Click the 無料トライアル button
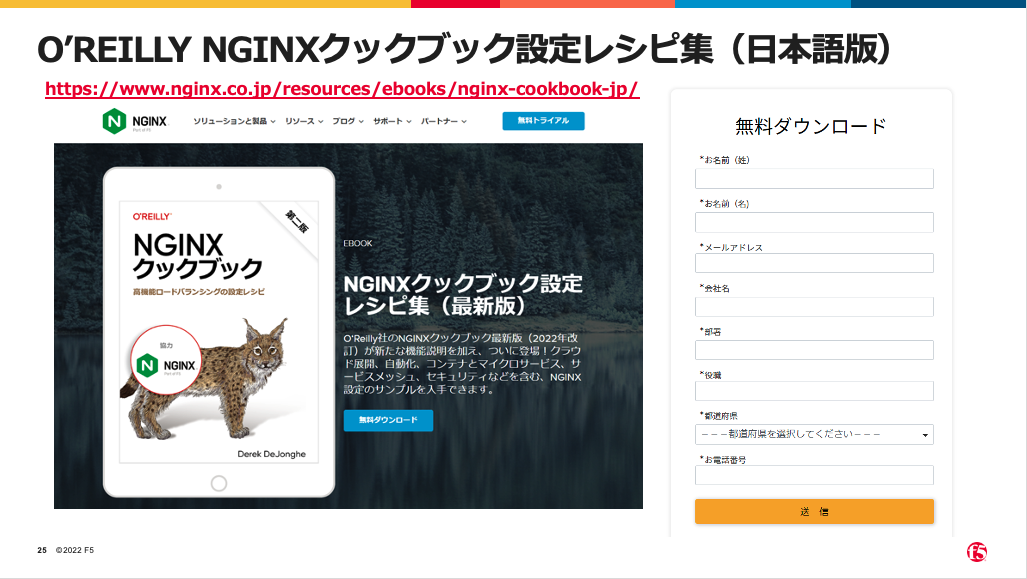1027x579 pixels. (543, 121)
